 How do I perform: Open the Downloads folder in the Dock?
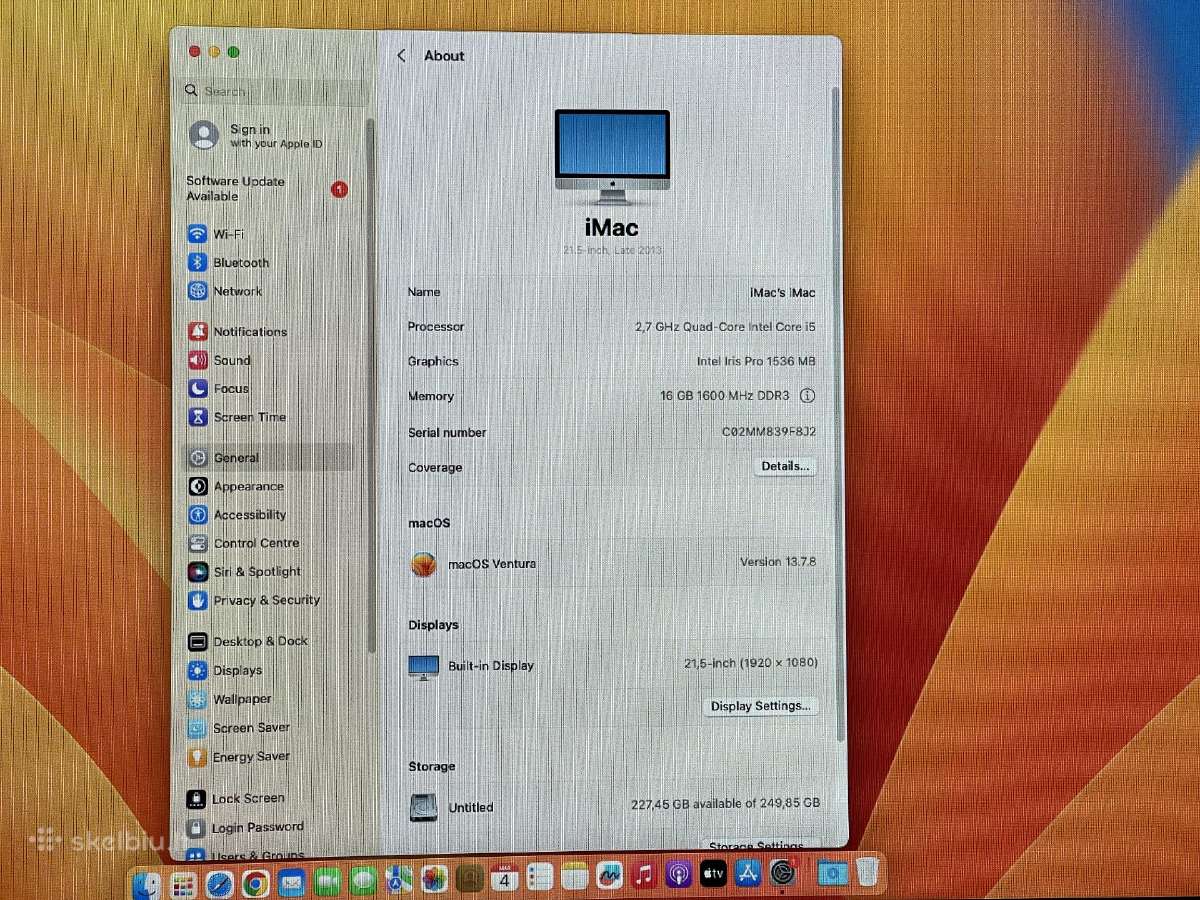click(832, 873)
